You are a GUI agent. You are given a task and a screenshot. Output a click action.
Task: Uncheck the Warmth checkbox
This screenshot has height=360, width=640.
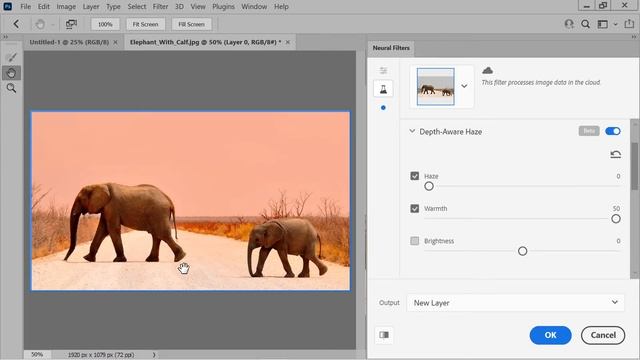[x=415, y=209]
